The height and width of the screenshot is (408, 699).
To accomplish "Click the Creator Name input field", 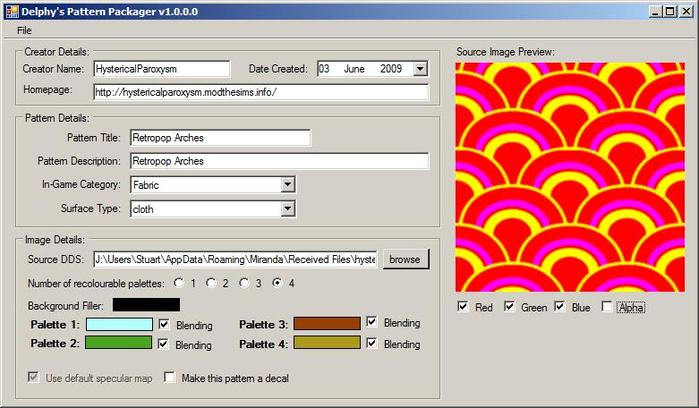I will (162, 69).
